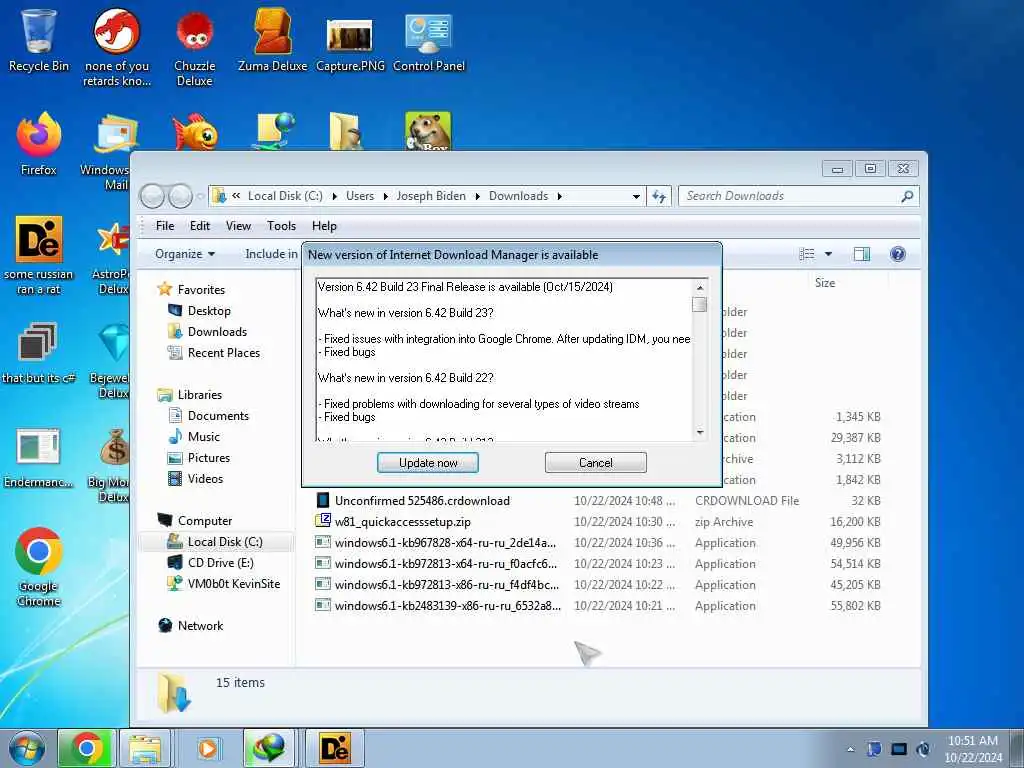Open Chrome from the taskbar
The width and height of the screenshot is (1024, 768).
[86, 748]
